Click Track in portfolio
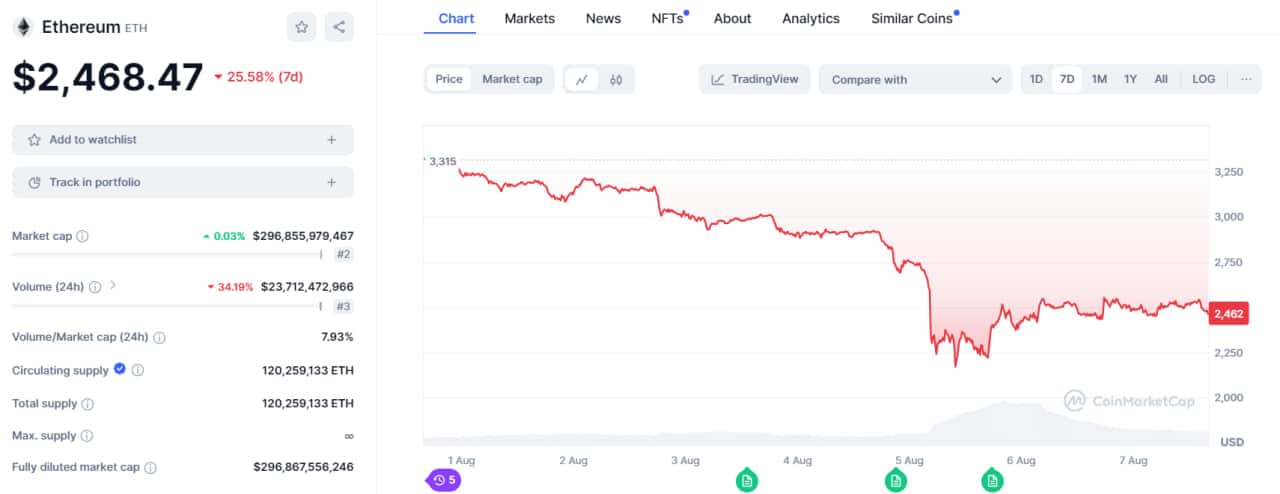1280x494 pixels. [x=183, y=182]
